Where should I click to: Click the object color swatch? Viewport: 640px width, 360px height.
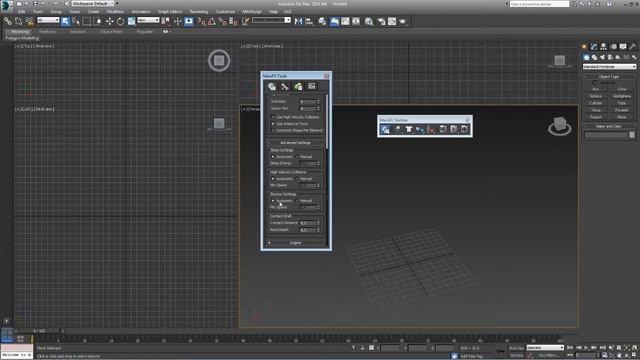tap(632, 135)
